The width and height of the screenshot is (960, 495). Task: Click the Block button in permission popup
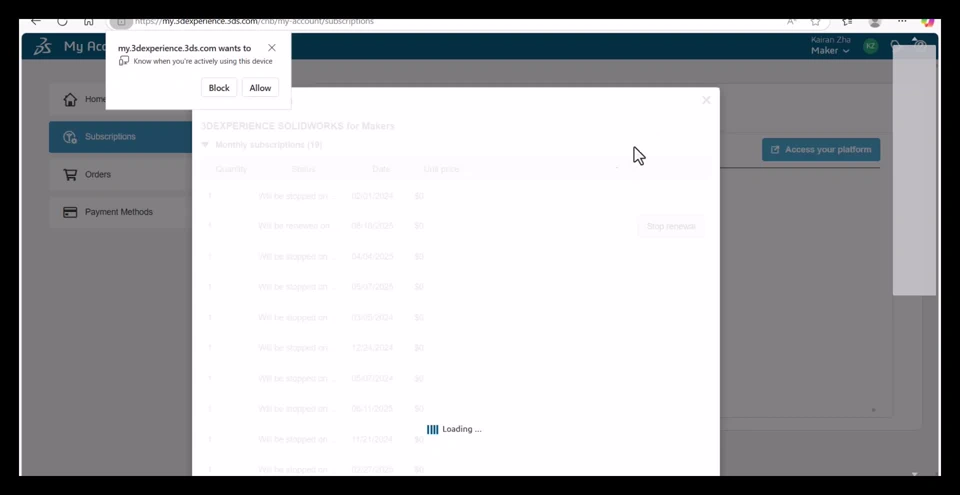[x=219, y=88]
